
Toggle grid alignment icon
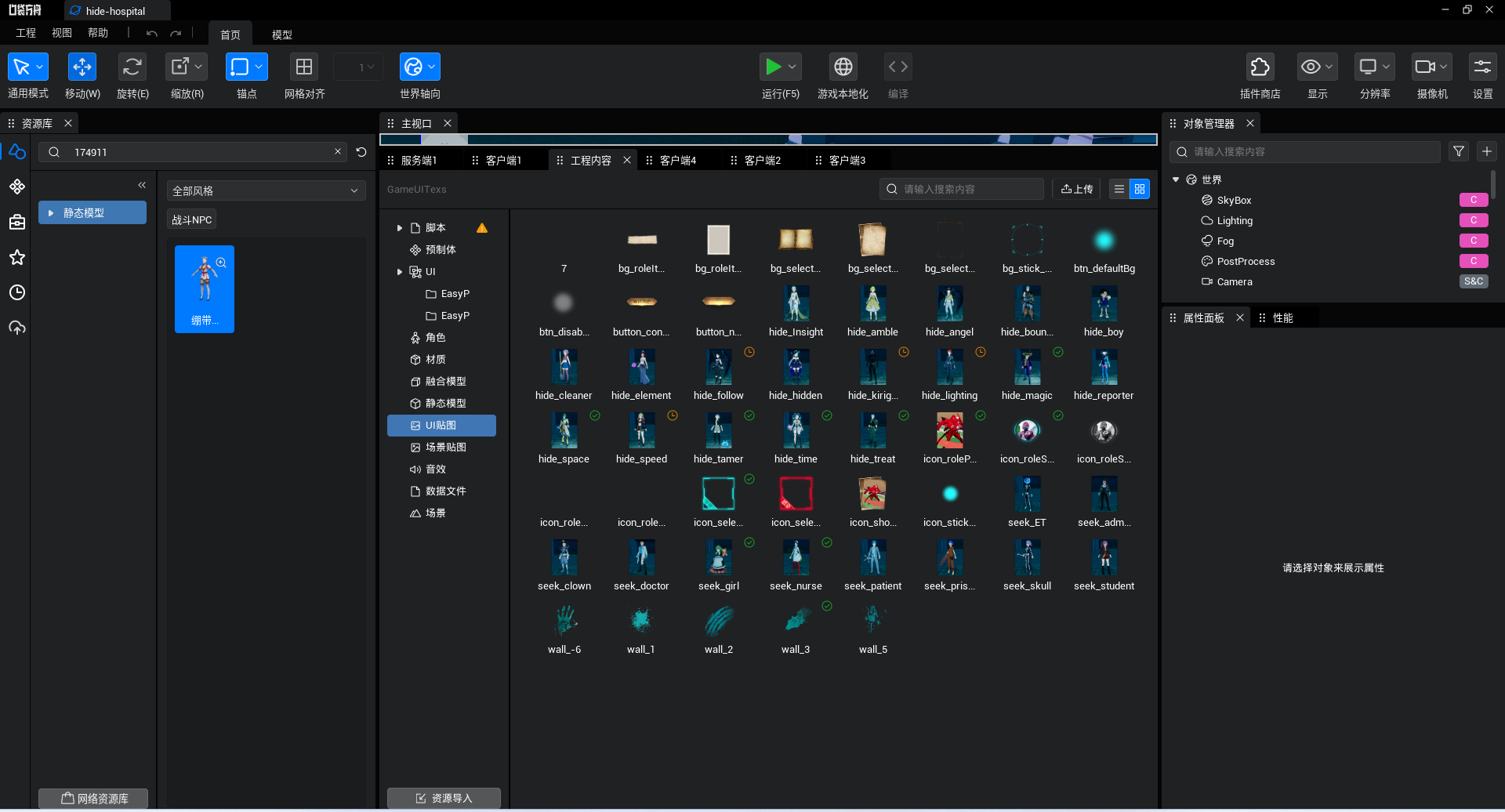point(304,67)
